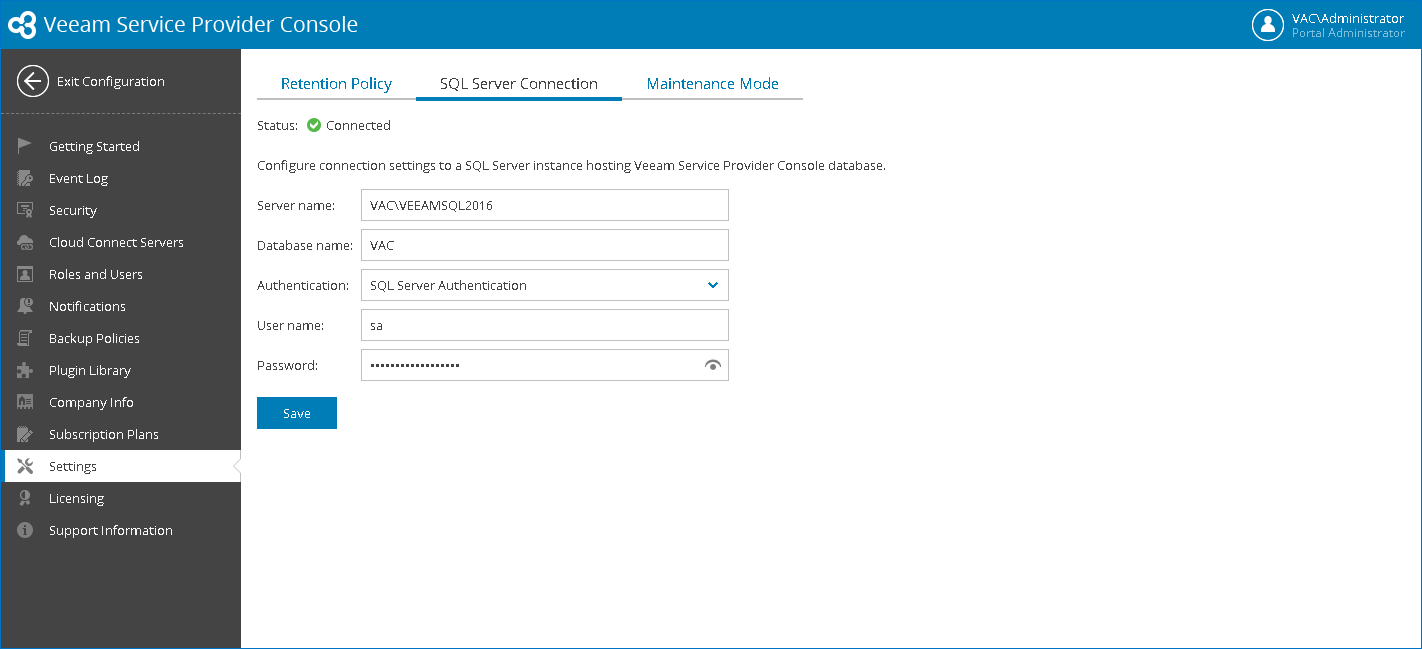Click Exit Configuration link
Image resolution: width=1422 pixels, height=649 pixels.
click(x=111, y=81)
